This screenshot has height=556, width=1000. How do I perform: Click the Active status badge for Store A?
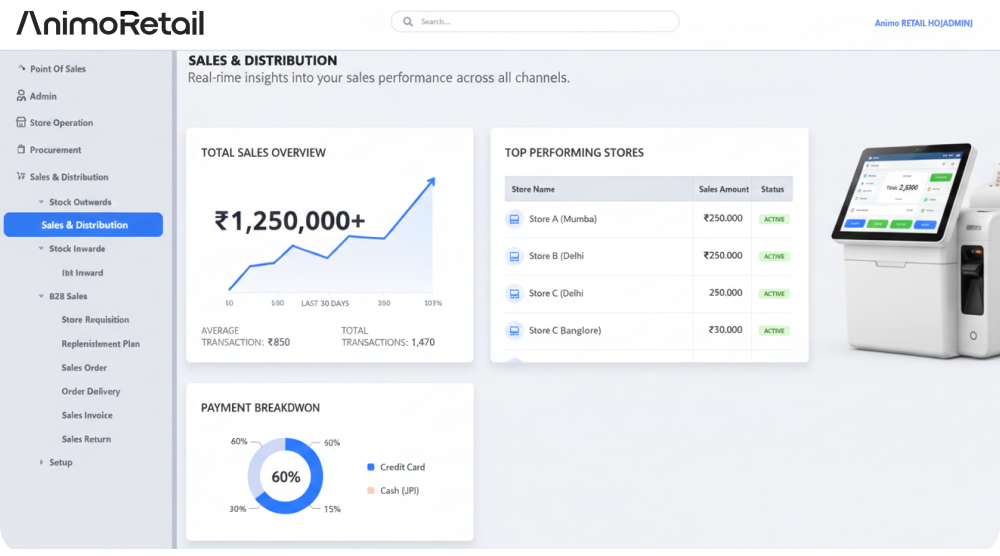774,219
